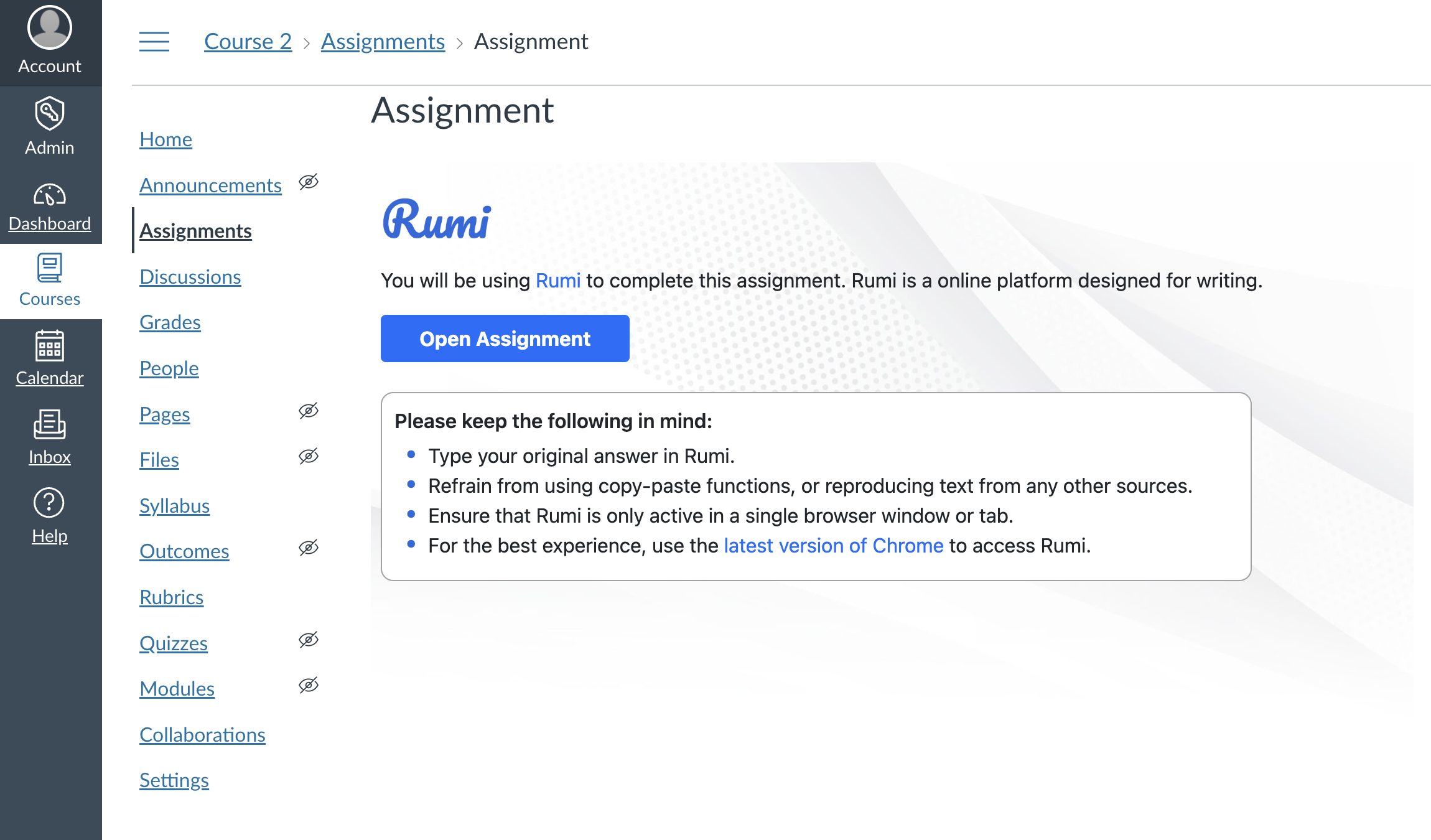Image resolution: width=1431 pixels, height=840 pixels.
Task: Click the hidden-eye icon beside Quizzes
Action: coord(309,640)
